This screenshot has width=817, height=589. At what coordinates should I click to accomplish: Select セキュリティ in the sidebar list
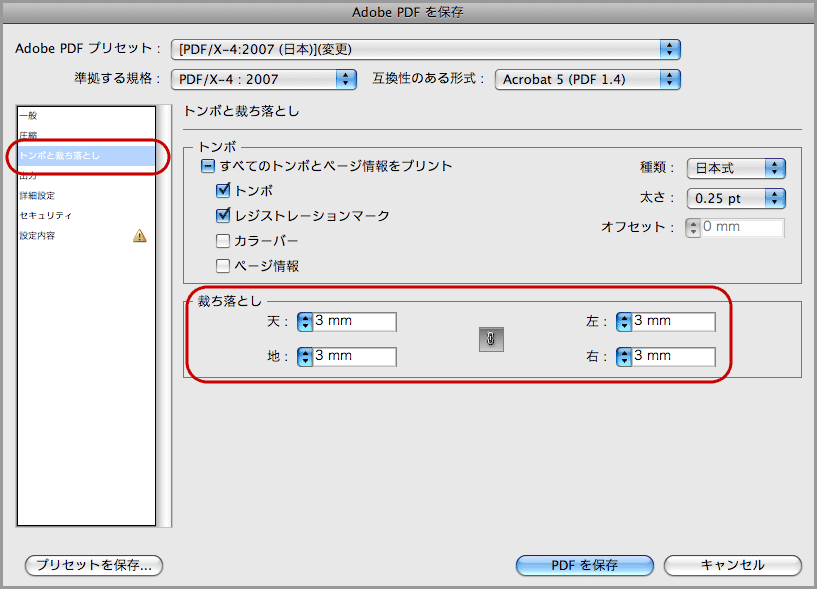pyautogui.click(x=86, y=215)
